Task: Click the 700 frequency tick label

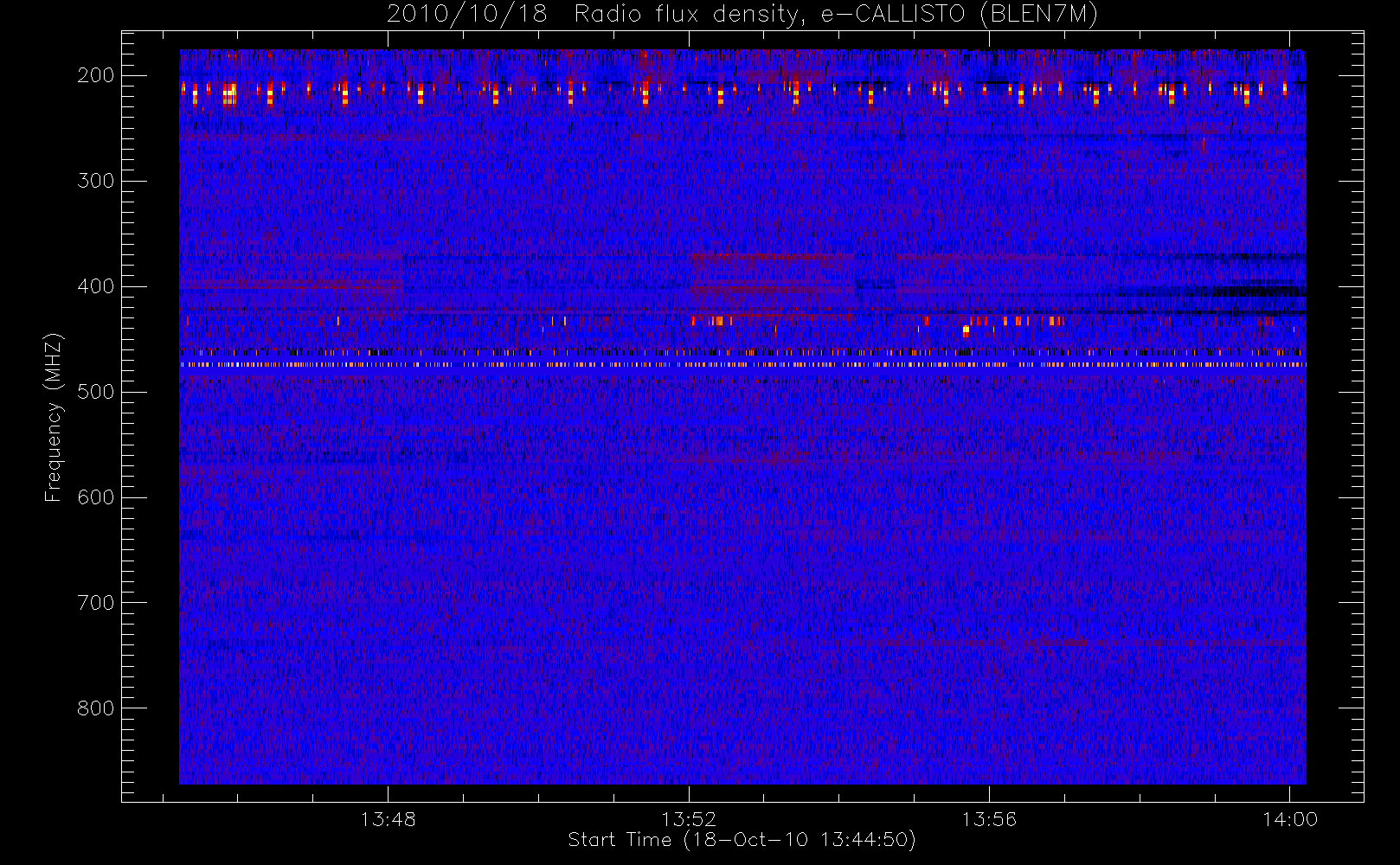Action: (96, 603)
